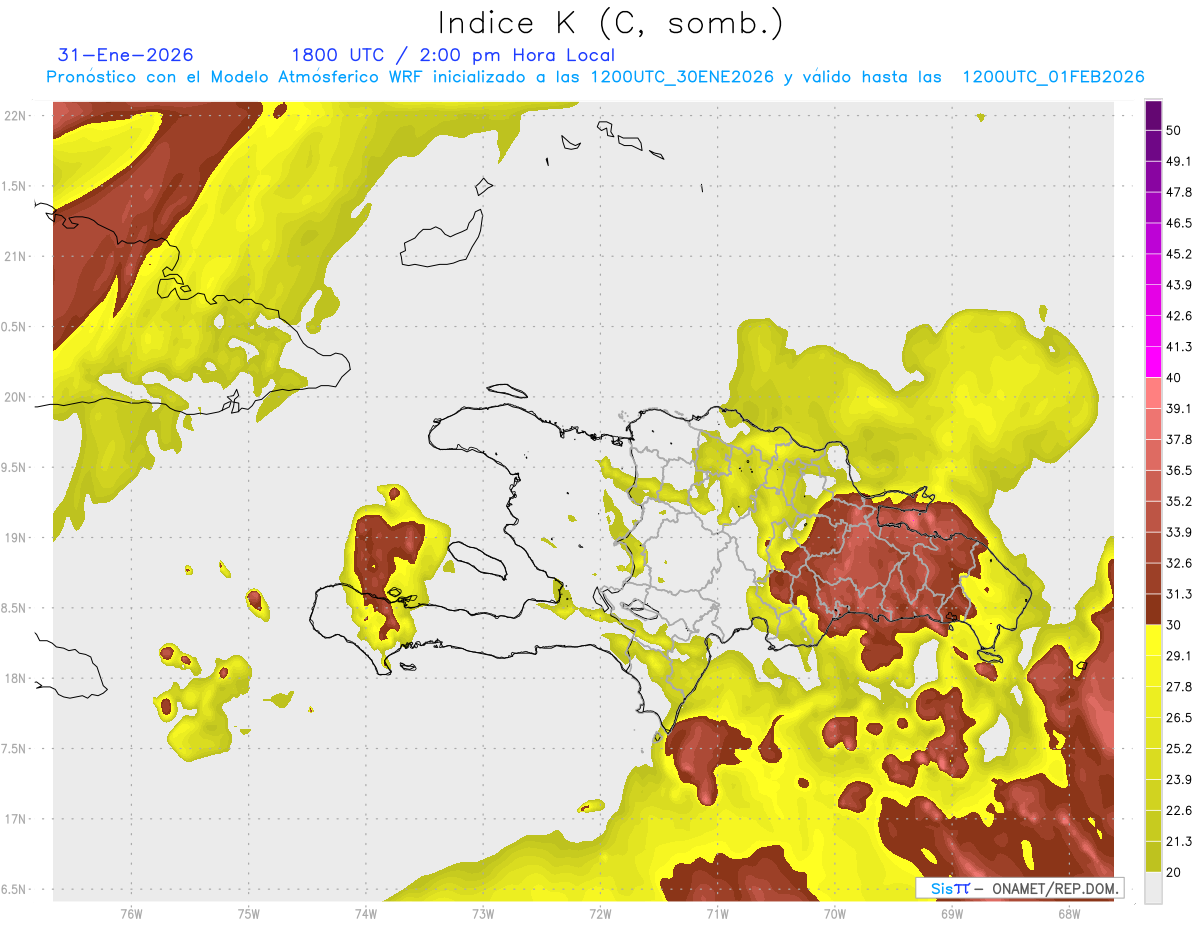Click the '30' color scale label

point(1174,625)
